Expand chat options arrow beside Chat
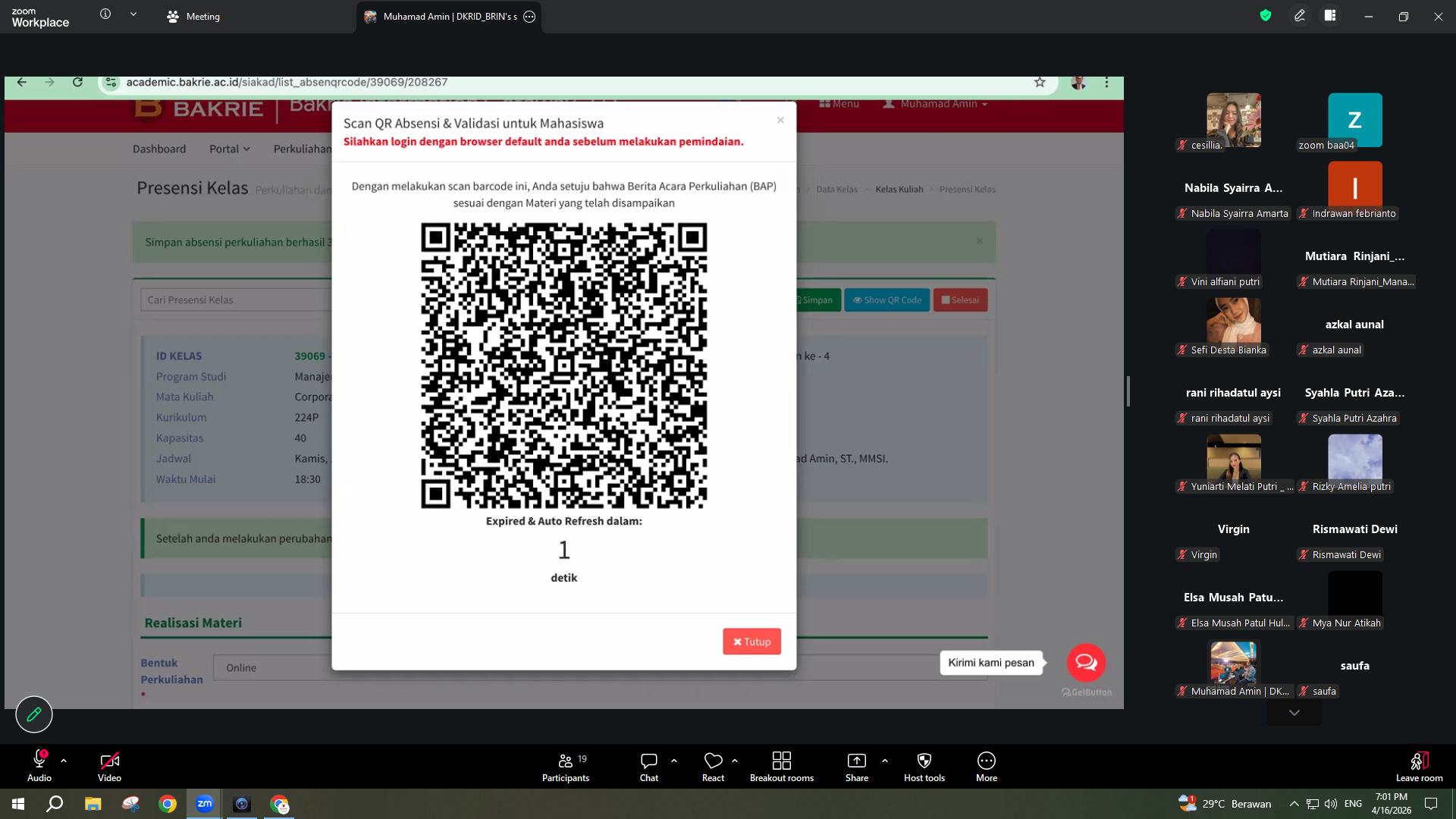1456x819 pixels. [674, 760]
